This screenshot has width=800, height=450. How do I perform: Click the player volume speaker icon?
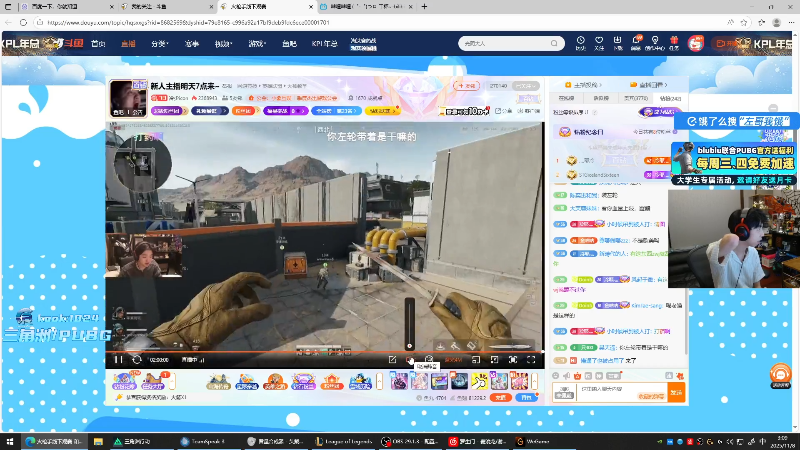tap(410, 360)
